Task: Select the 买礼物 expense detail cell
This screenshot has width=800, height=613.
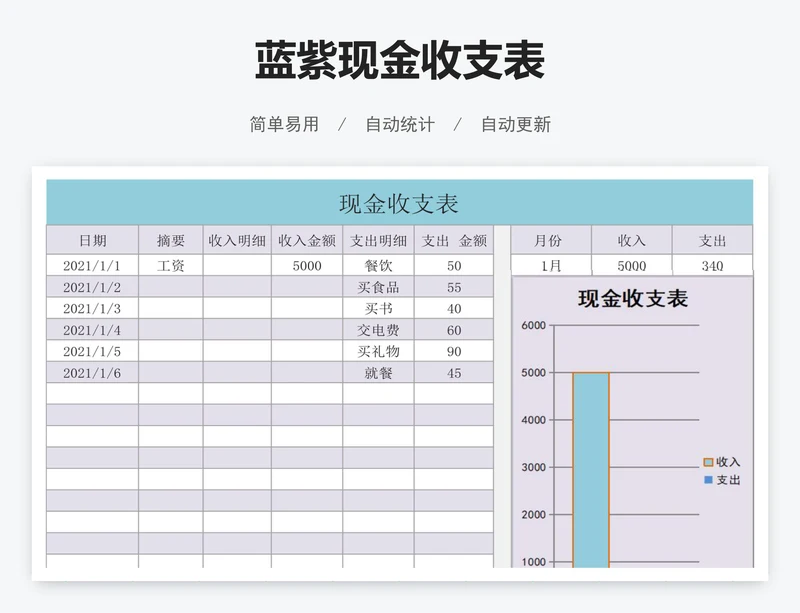Action: pyautogui.click(x=378, y=351)
